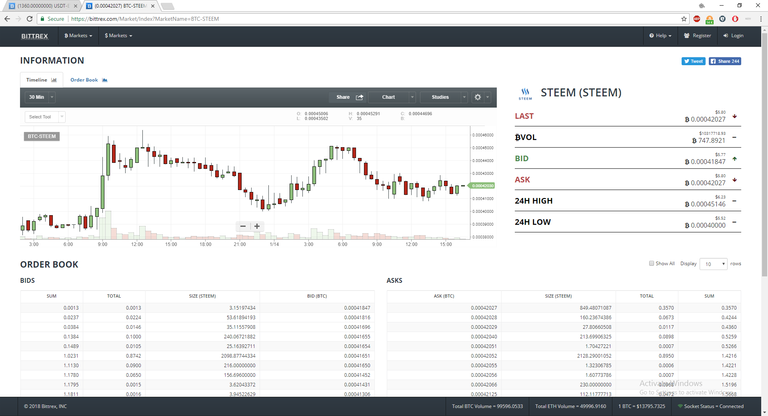
Task: Click the 24H HIGH value 0.00045146
Action: click(705, 204)
